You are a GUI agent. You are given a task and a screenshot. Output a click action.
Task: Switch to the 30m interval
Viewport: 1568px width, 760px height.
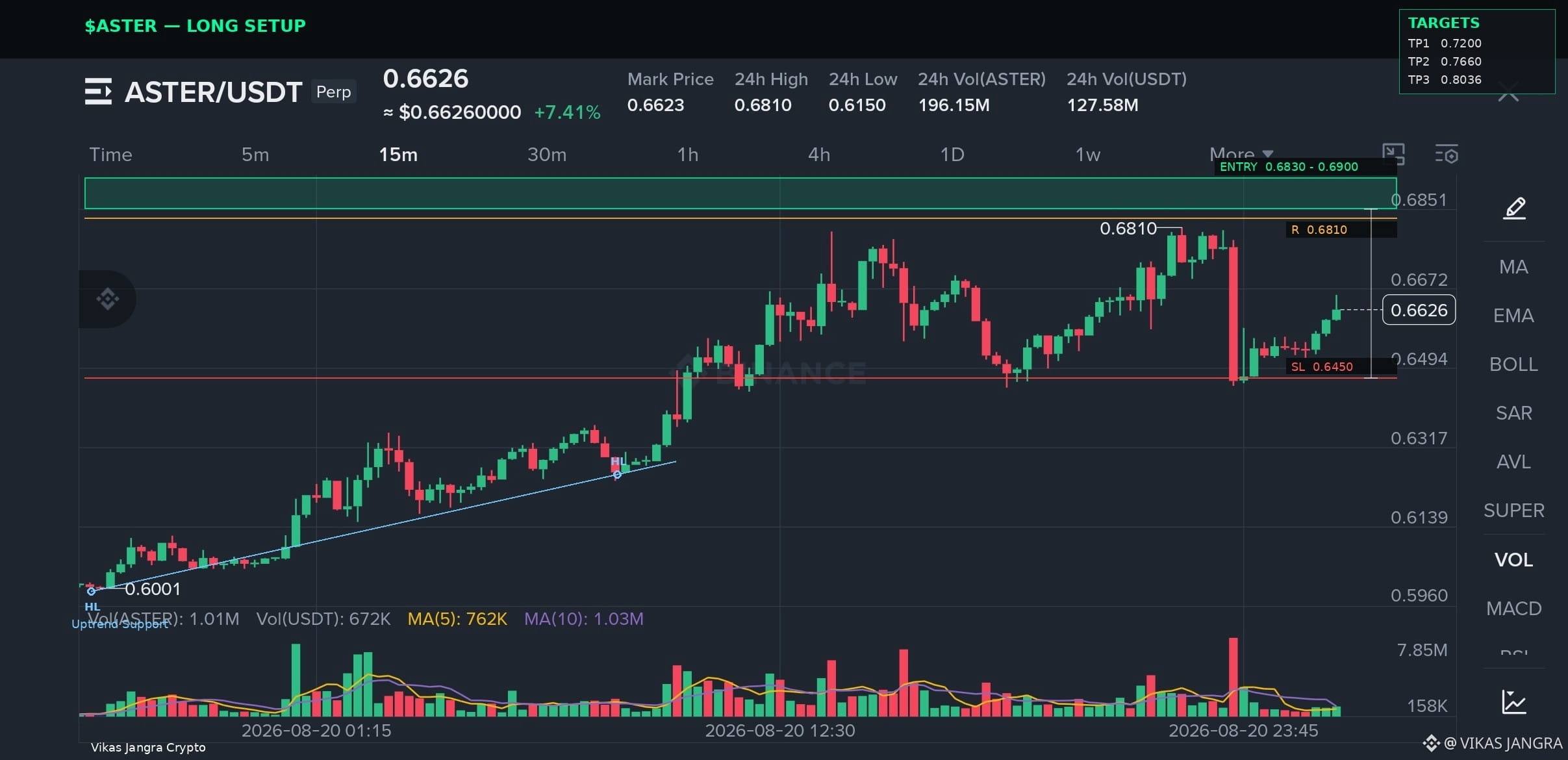pyautogui.click(x=547, y=155)
